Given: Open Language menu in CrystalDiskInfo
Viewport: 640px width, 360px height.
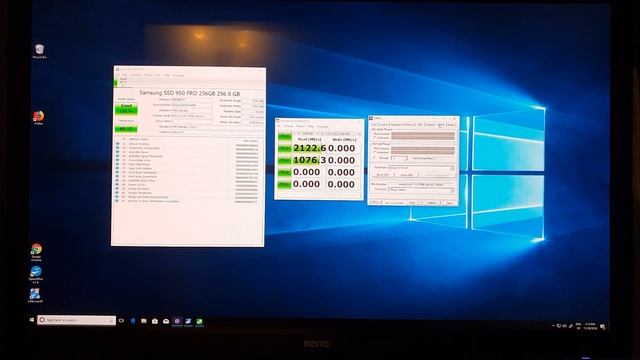Looking at the screenshot, I should pyautogui.click(x=178, y=76).
